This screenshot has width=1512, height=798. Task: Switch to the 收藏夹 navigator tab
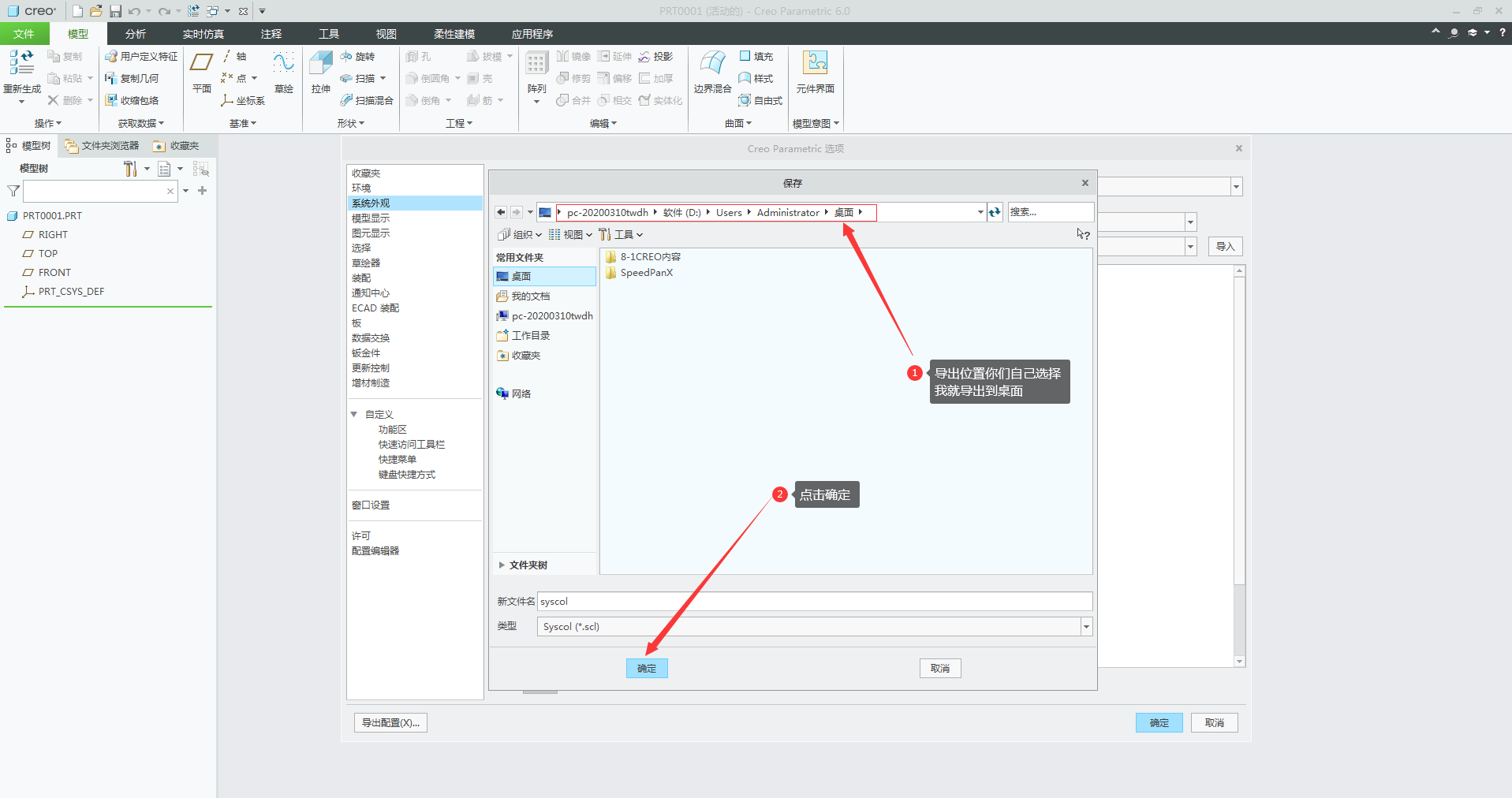coord(177,146)
